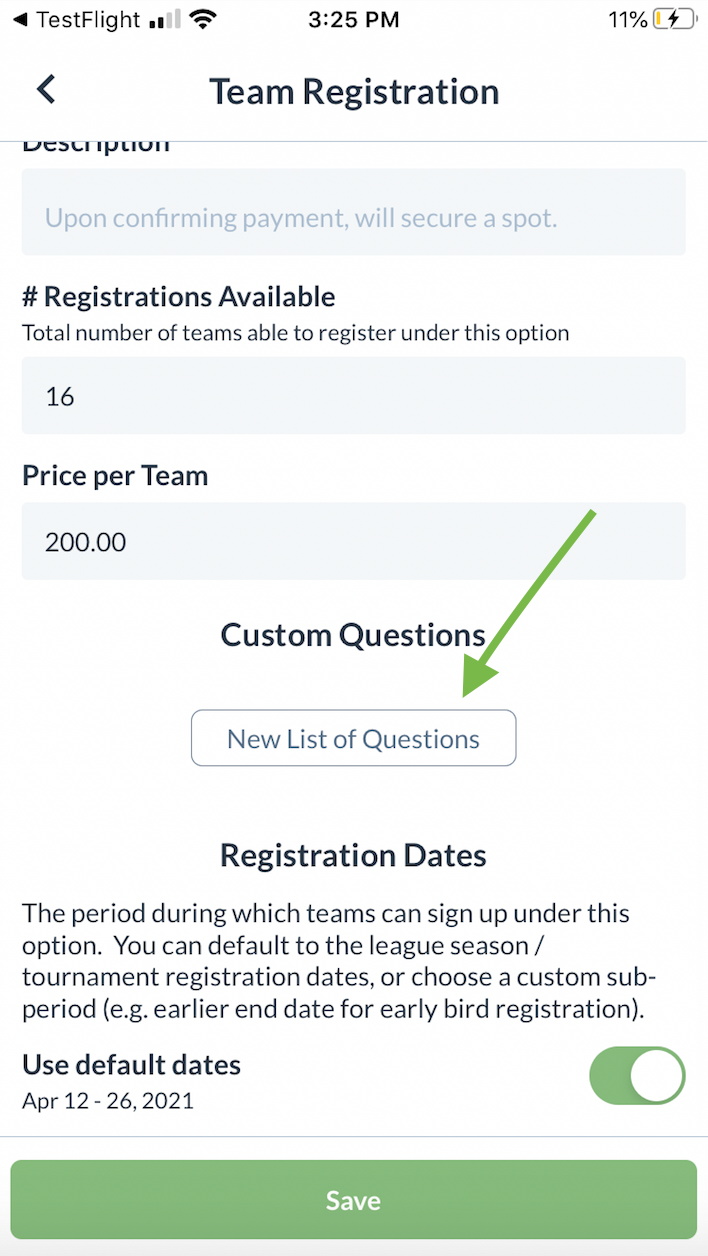
Task: Tap the back chevron in header
Action: click(x=46, y=90)
